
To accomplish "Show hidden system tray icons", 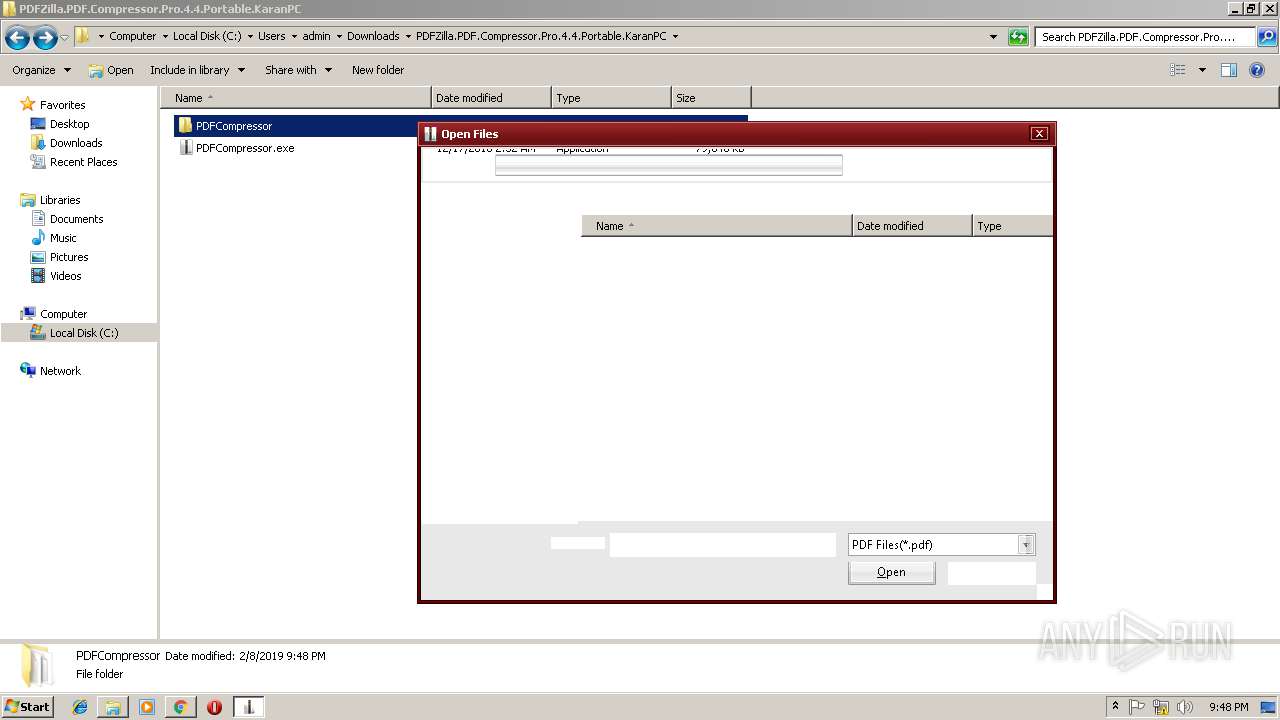I will click(1115, 707).
